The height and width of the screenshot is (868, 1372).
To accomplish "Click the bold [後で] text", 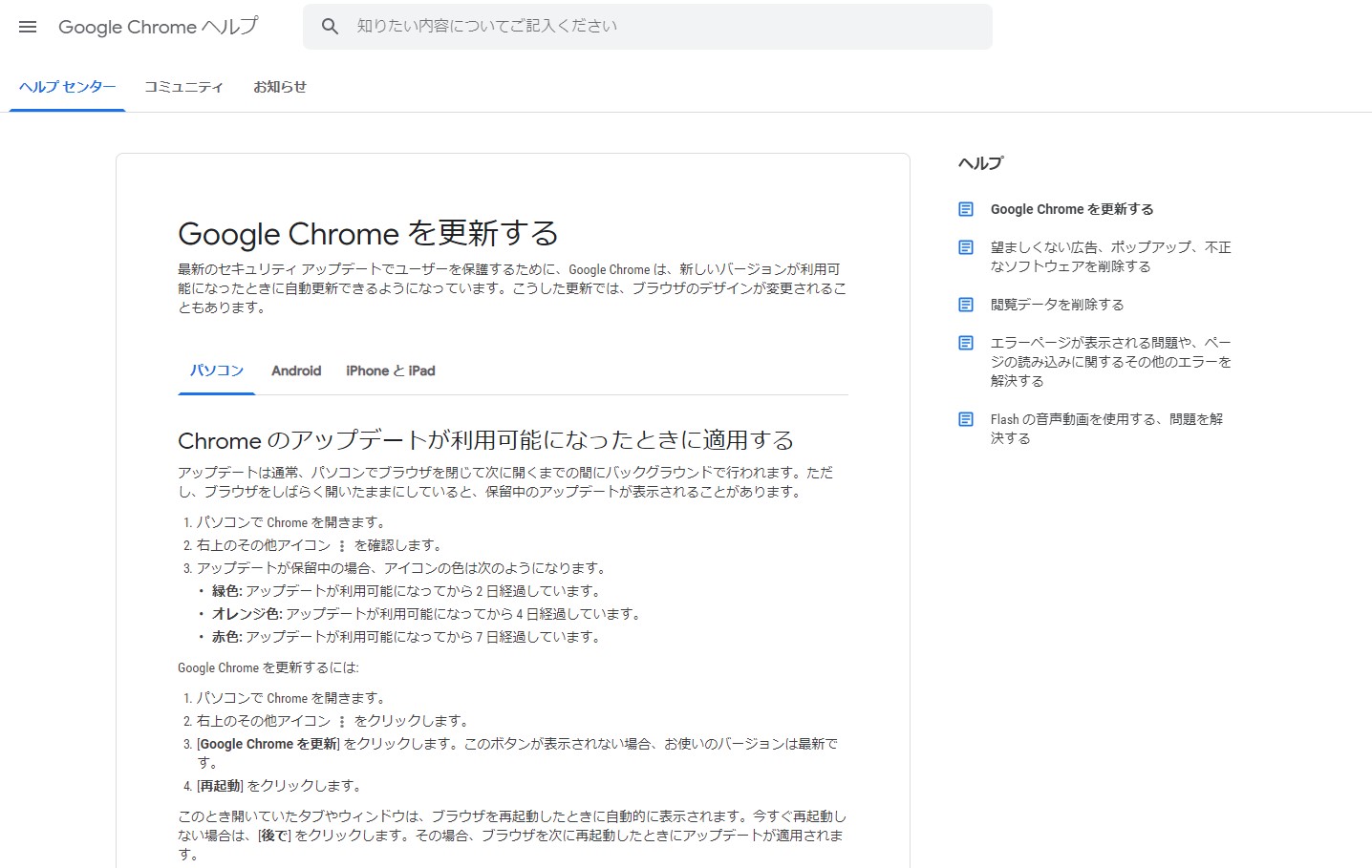I will coord(275,836).
